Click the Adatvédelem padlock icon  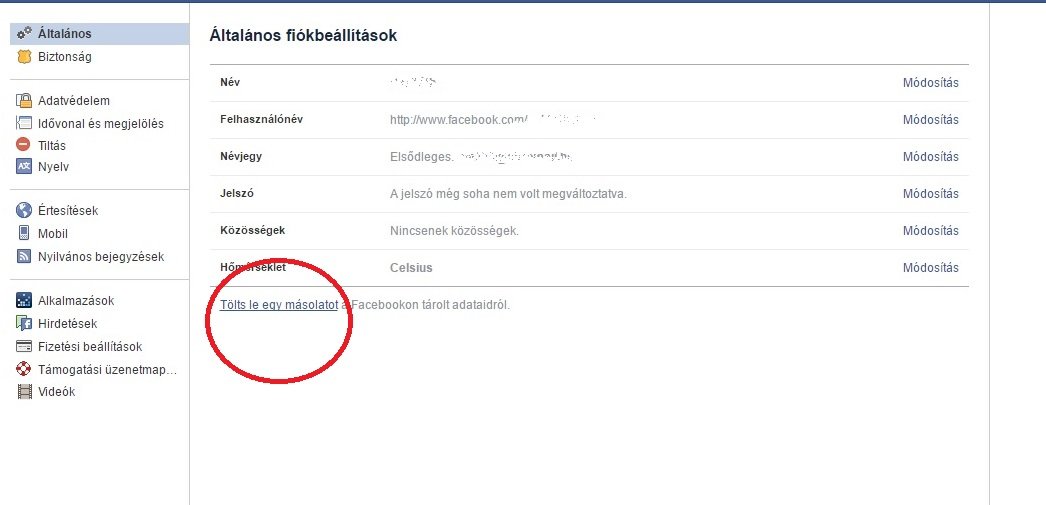point(25,101)
